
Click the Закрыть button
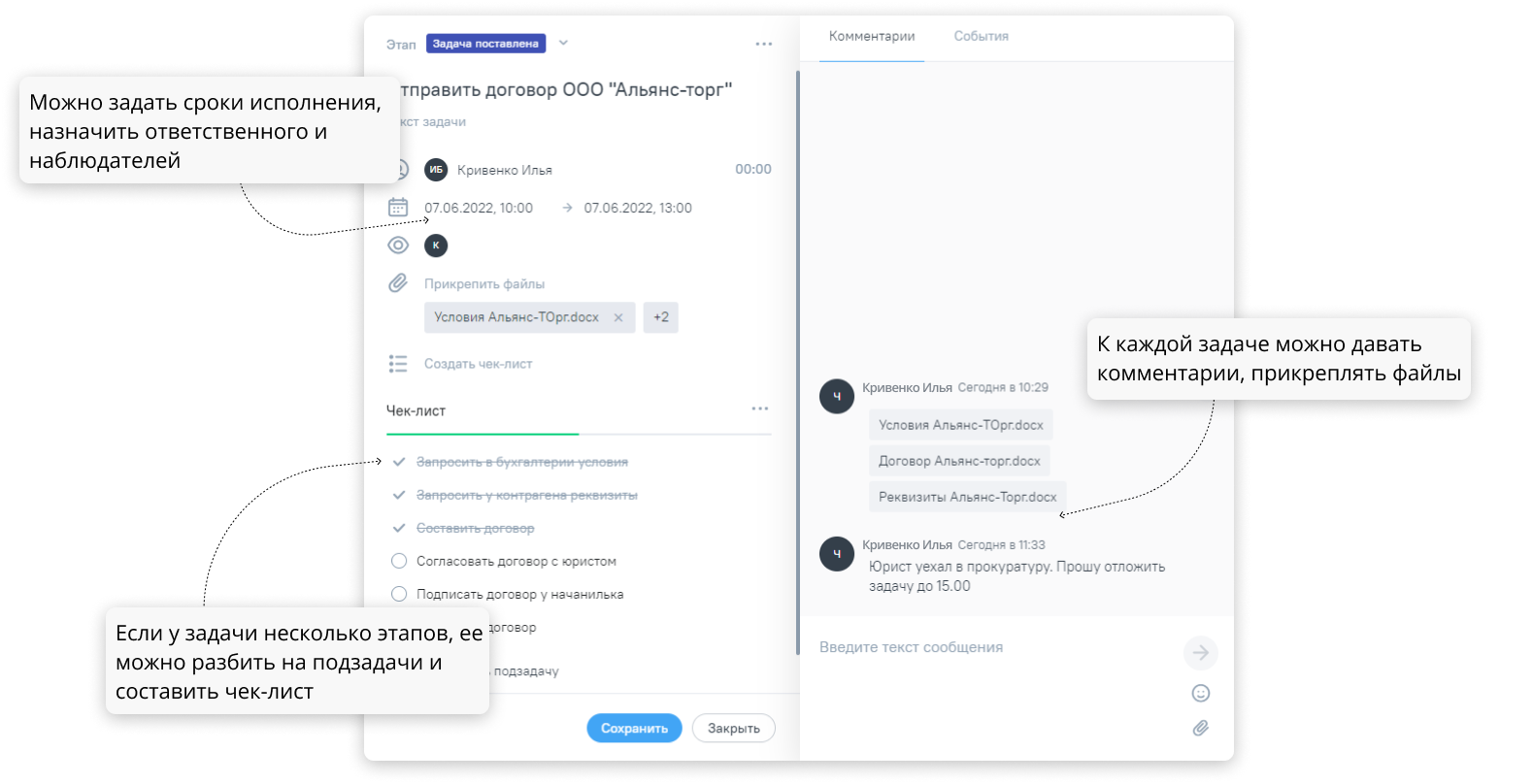pos(734,729)
